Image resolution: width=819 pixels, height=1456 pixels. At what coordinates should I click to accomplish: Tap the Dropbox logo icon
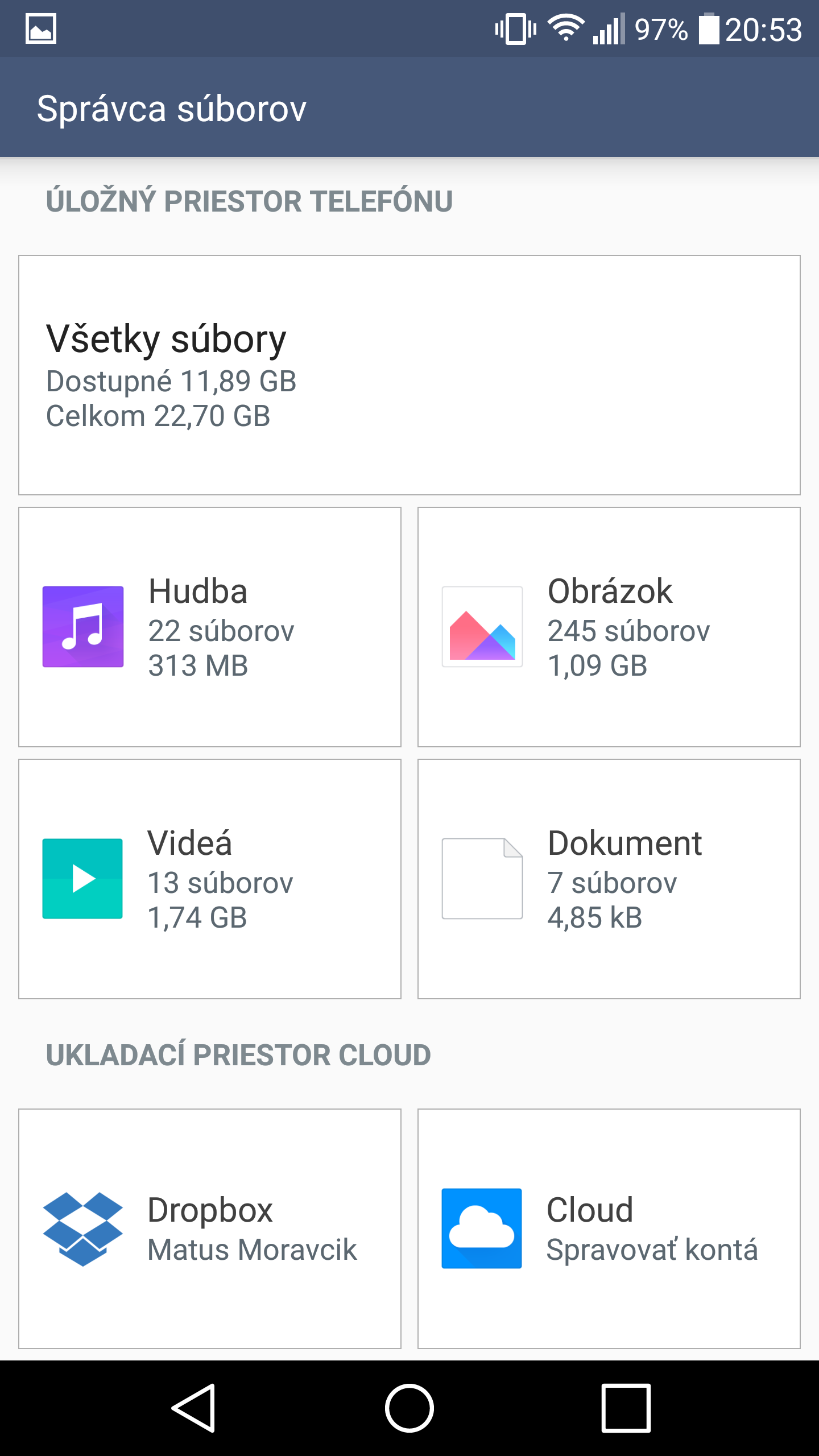pyautogui.click(x=83, y=1228)
